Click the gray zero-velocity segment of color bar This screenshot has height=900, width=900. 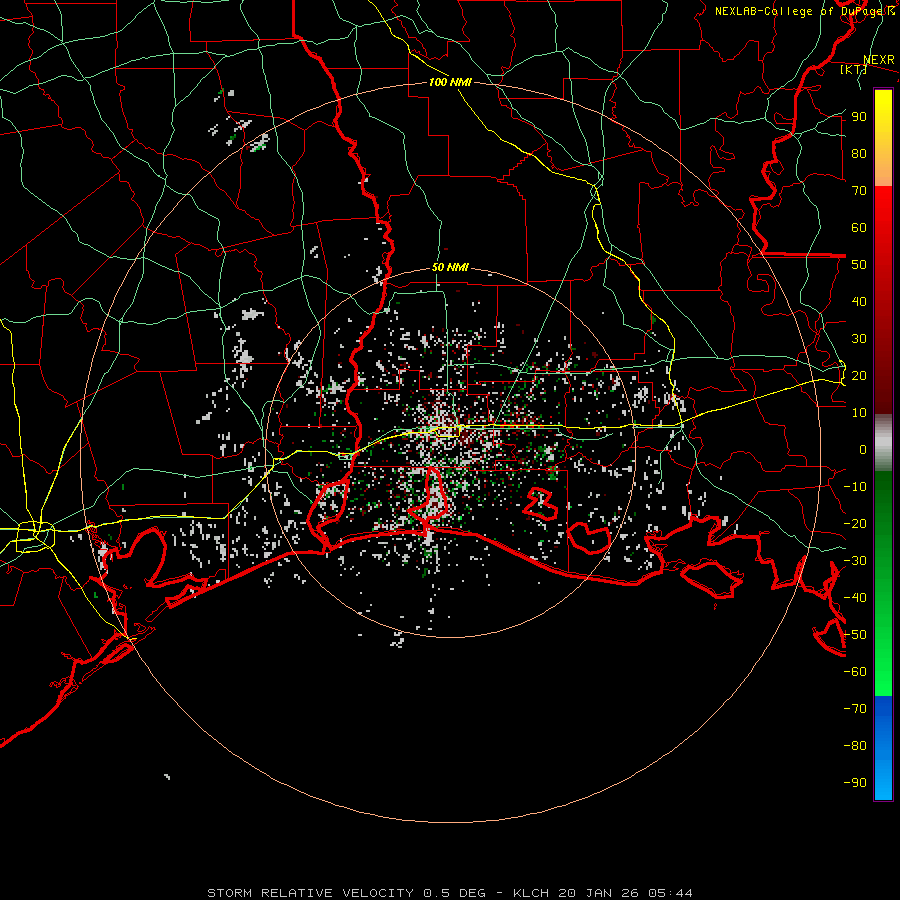pos(883,443)
